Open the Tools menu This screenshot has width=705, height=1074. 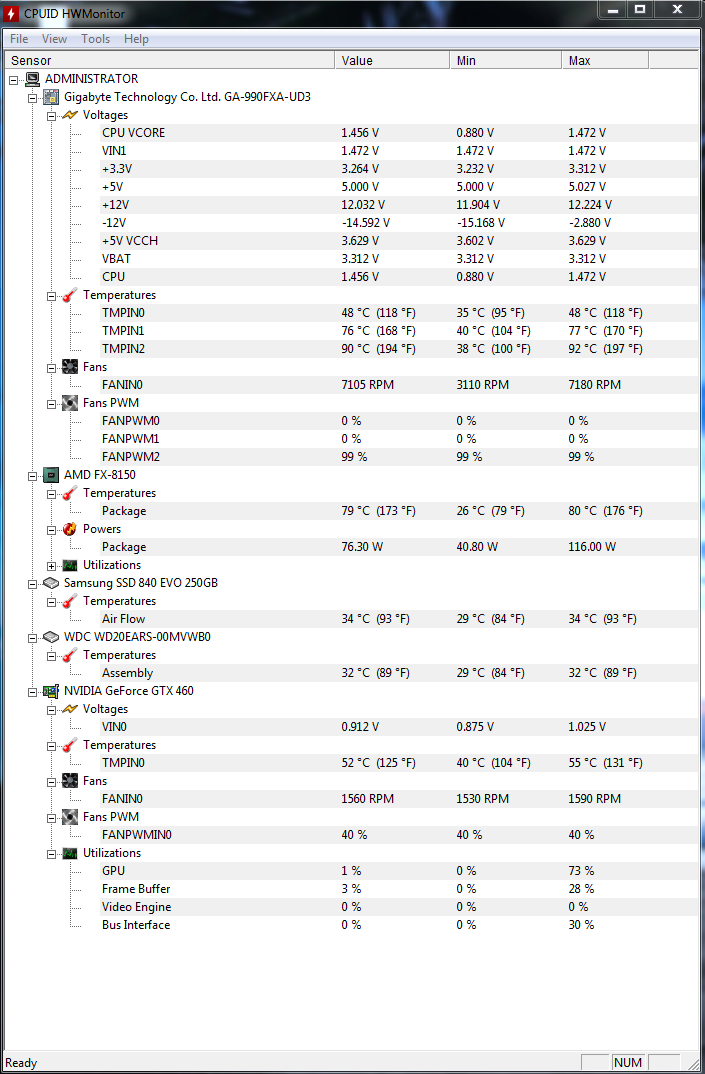pyautogui.click(x=95, y=39)
